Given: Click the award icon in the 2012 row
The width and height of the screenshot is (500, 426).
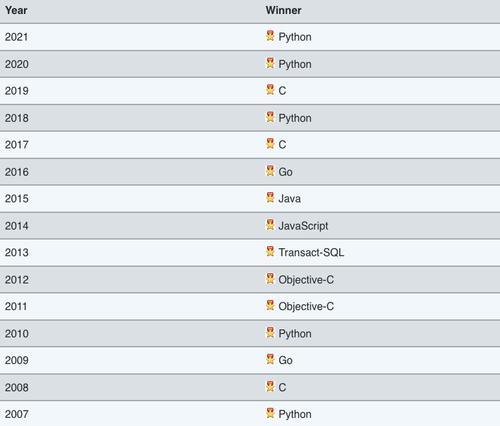Looking at the screenshot, I should (x=270, y=279).
